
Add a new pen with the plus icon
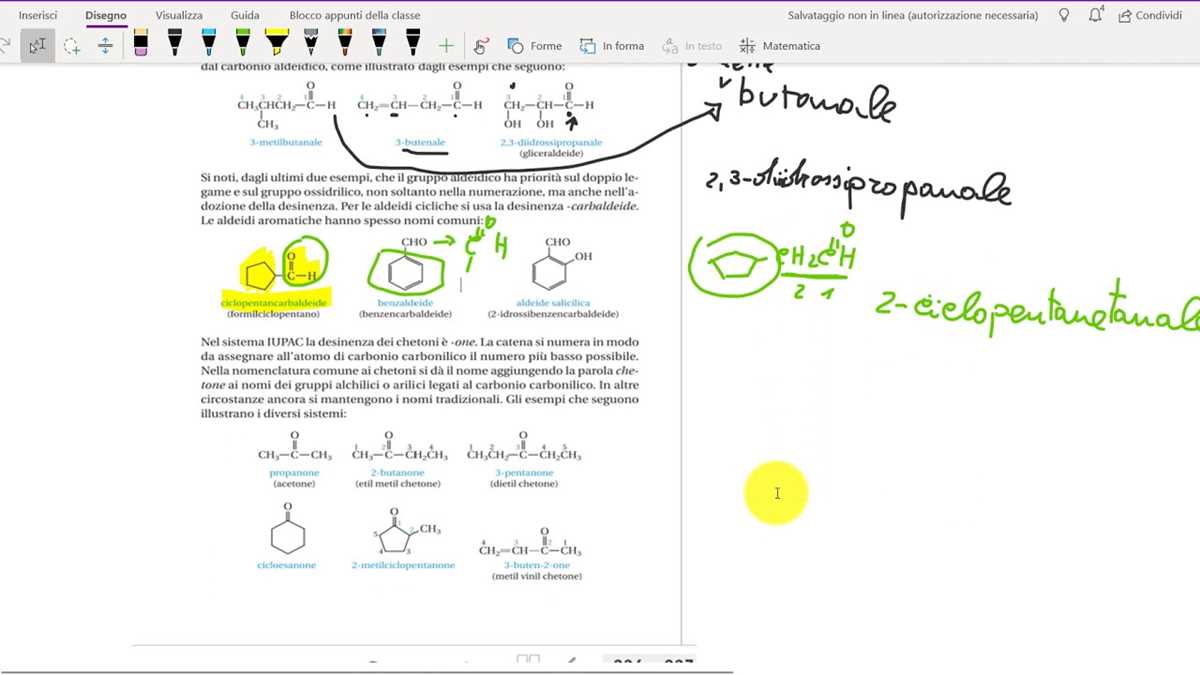coord(446,46)
